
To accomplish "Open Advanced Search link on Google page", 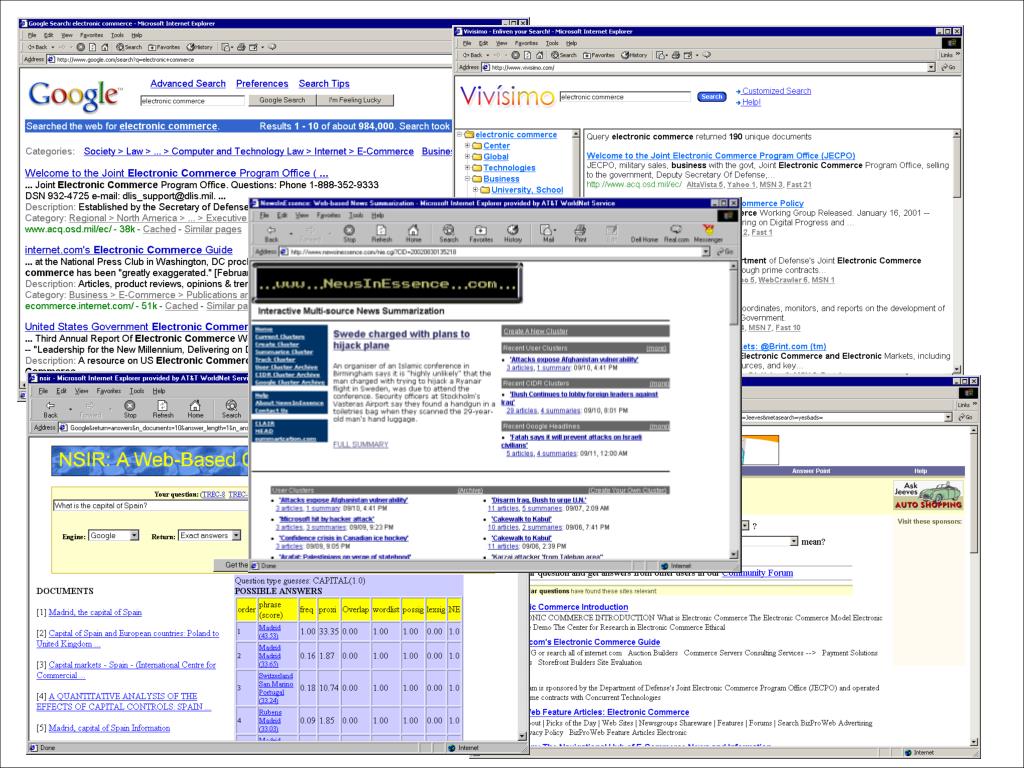I will [188, 84].
